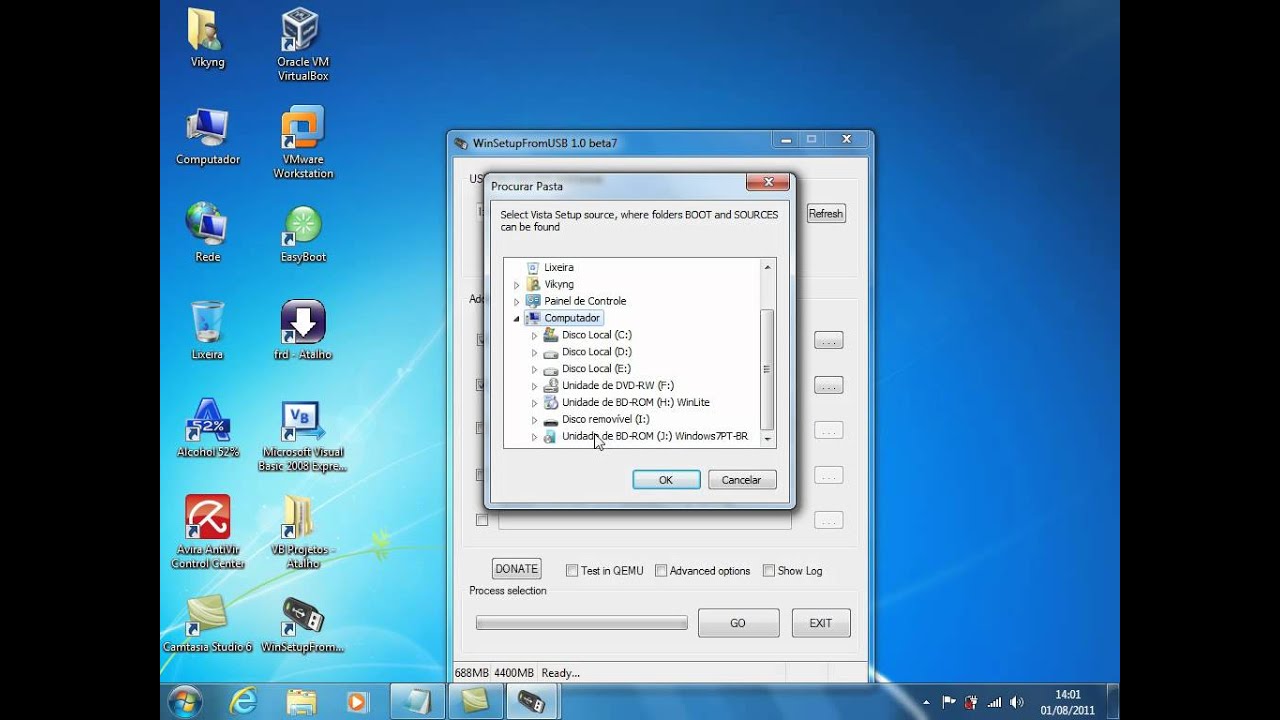Expand Unidade de DVD-RW (F:) node
This screenshot has width=1280, height=720.
(534, 386)
